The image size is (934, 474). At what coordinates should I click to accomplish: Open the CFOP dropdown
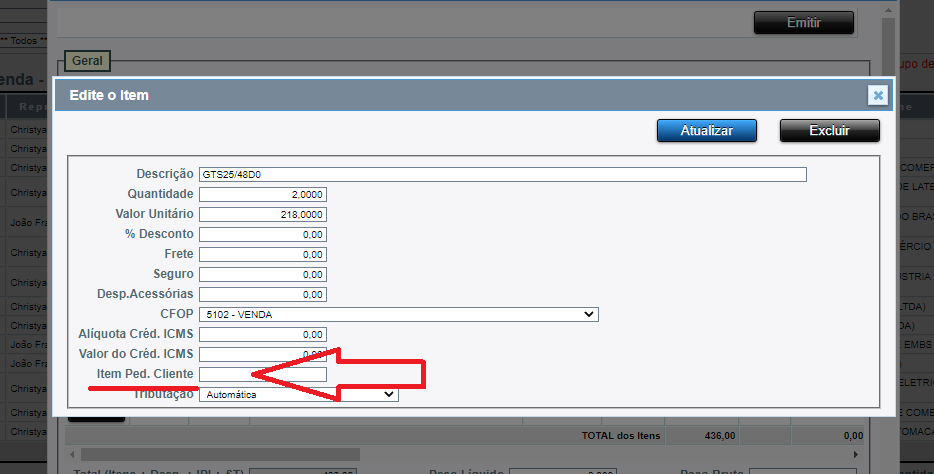tap(398, 314)
